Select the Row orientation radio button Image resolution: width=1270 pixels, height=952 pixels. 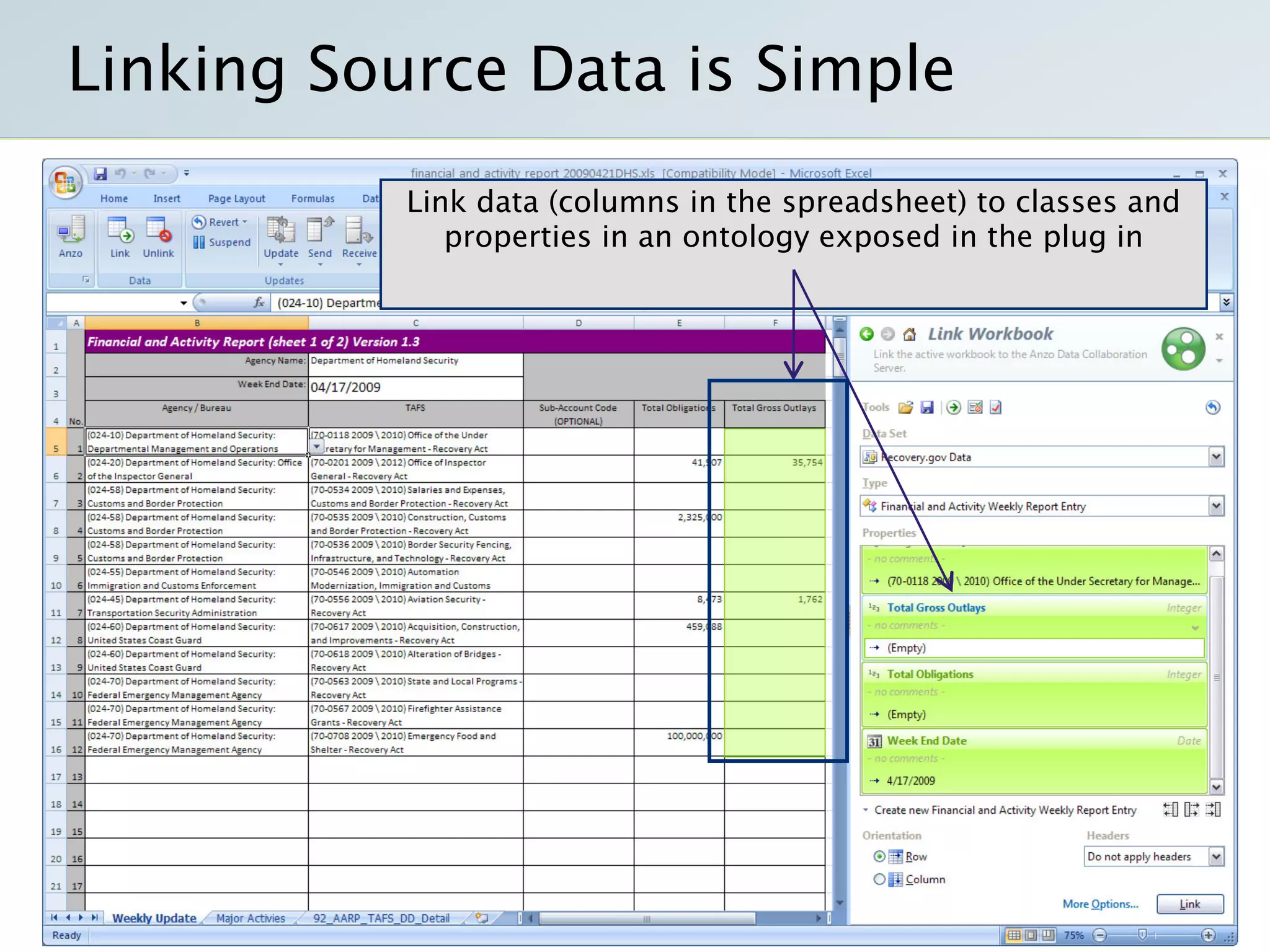click(879, 857)
